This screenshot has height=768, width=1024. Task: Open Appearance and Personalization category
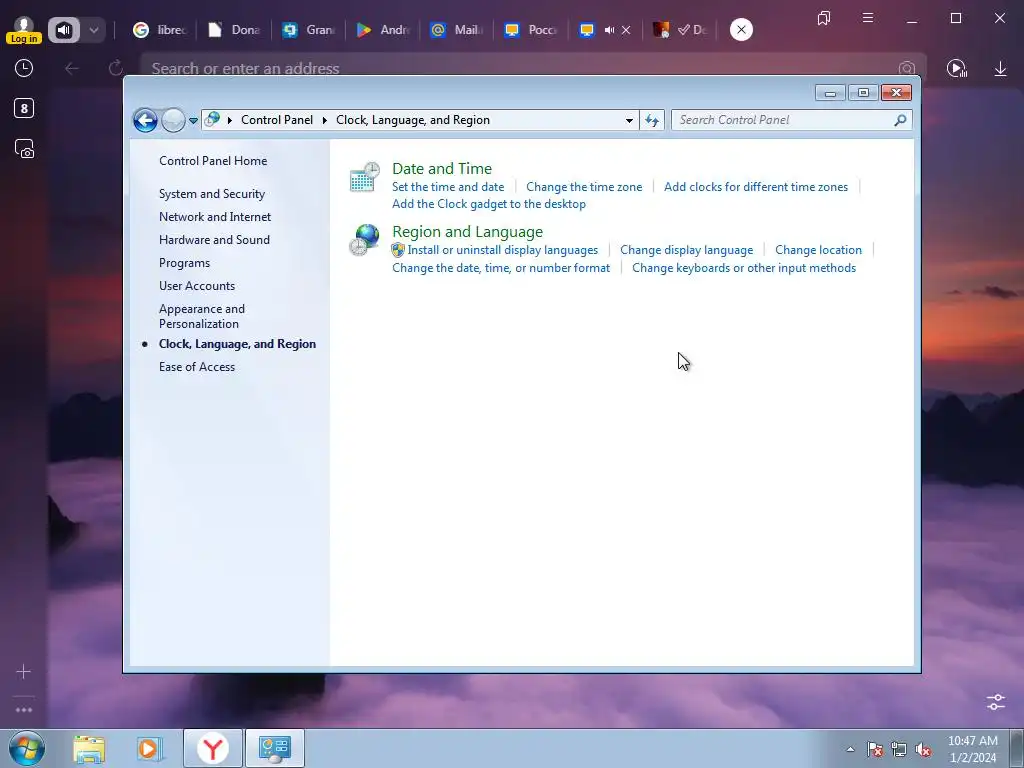(x=202, y=316)
